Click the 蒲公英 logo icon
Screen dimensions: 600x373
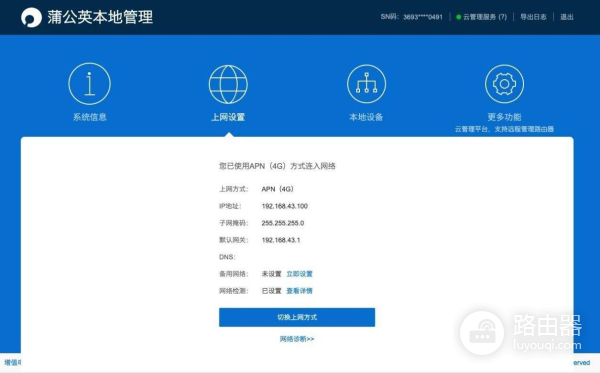click(x=31, y=17)
